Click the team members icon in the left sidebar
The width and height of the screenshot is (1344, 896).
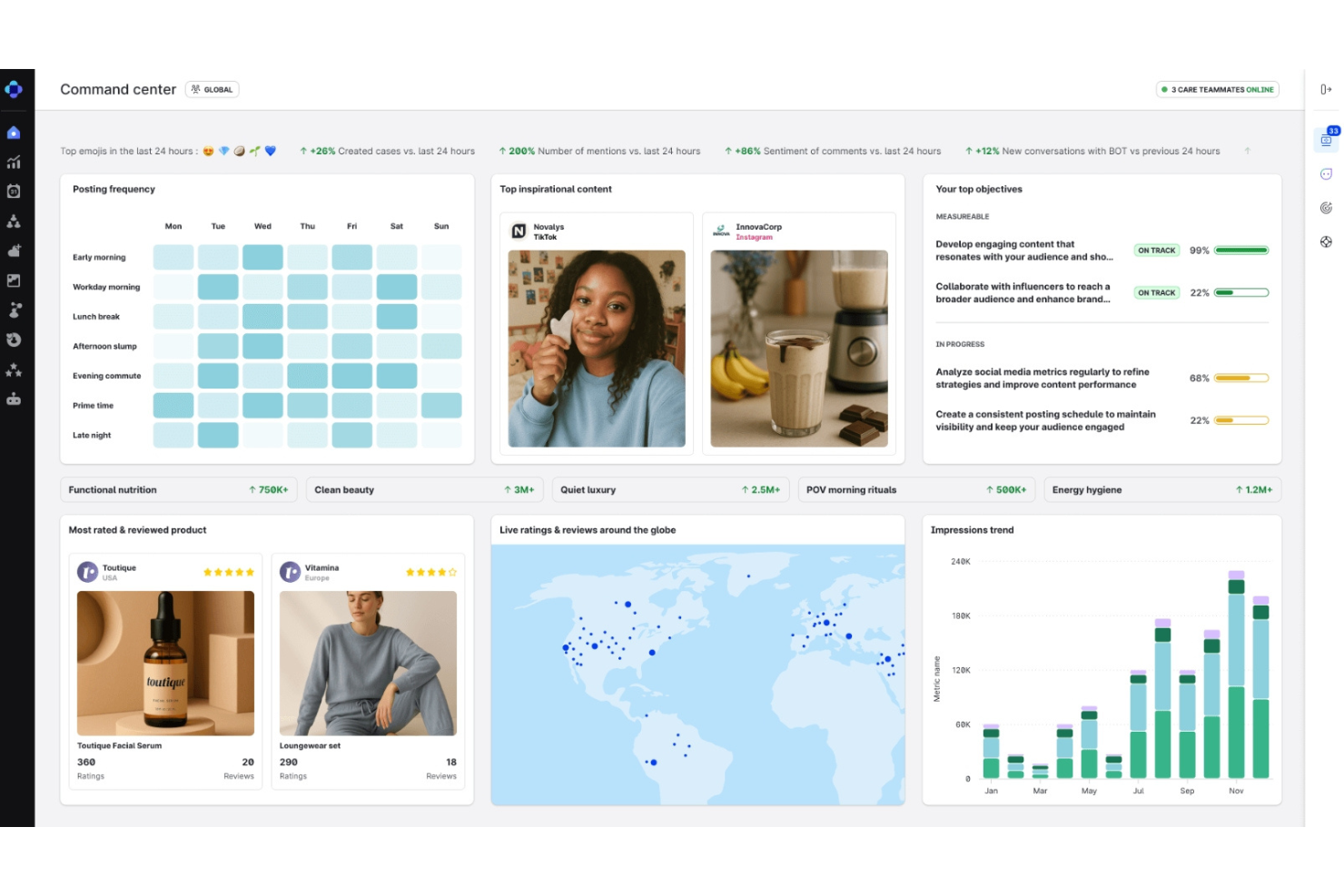[14, 221]
